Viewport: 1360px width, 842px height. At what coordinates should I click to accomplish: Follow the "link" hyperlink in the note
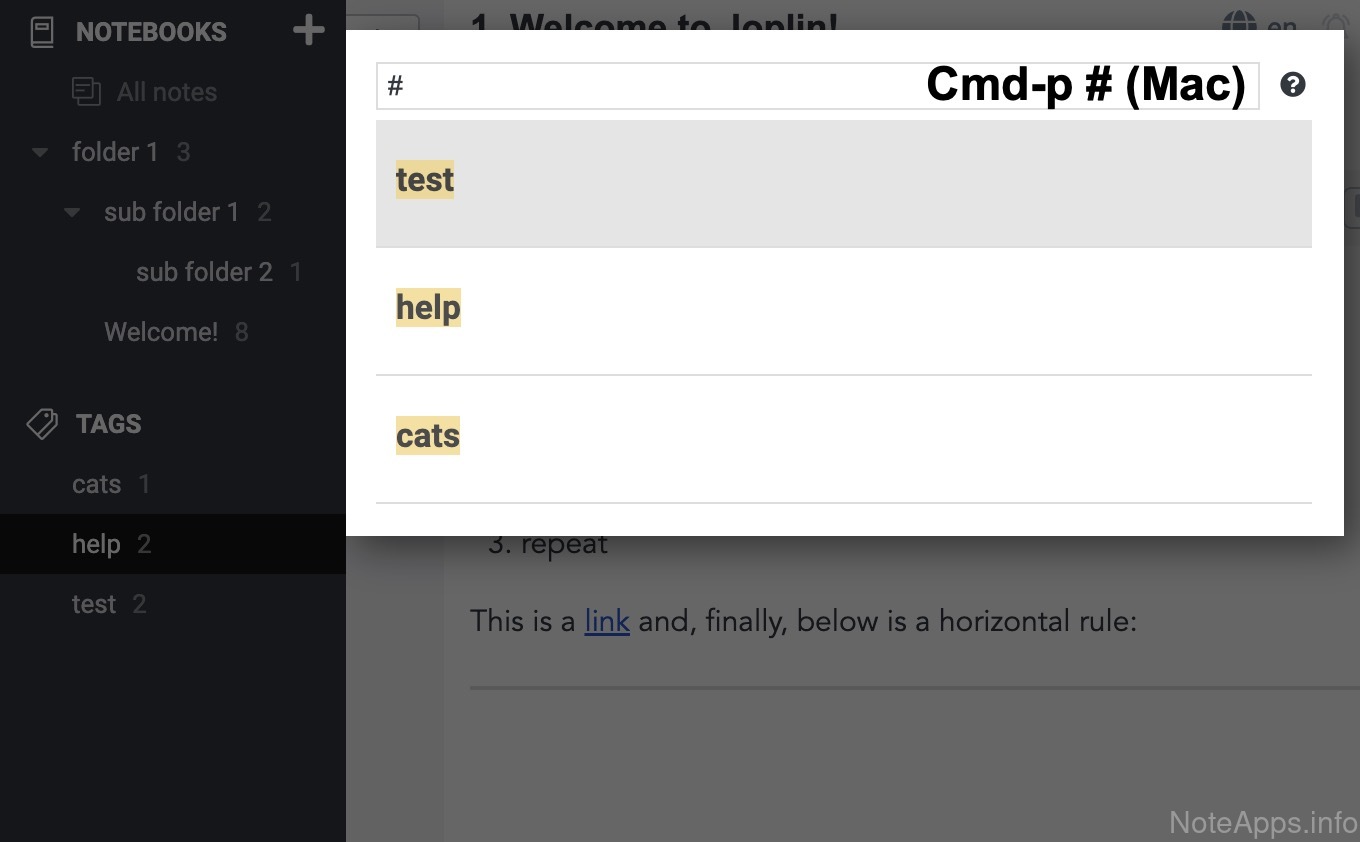coord(606,621)
